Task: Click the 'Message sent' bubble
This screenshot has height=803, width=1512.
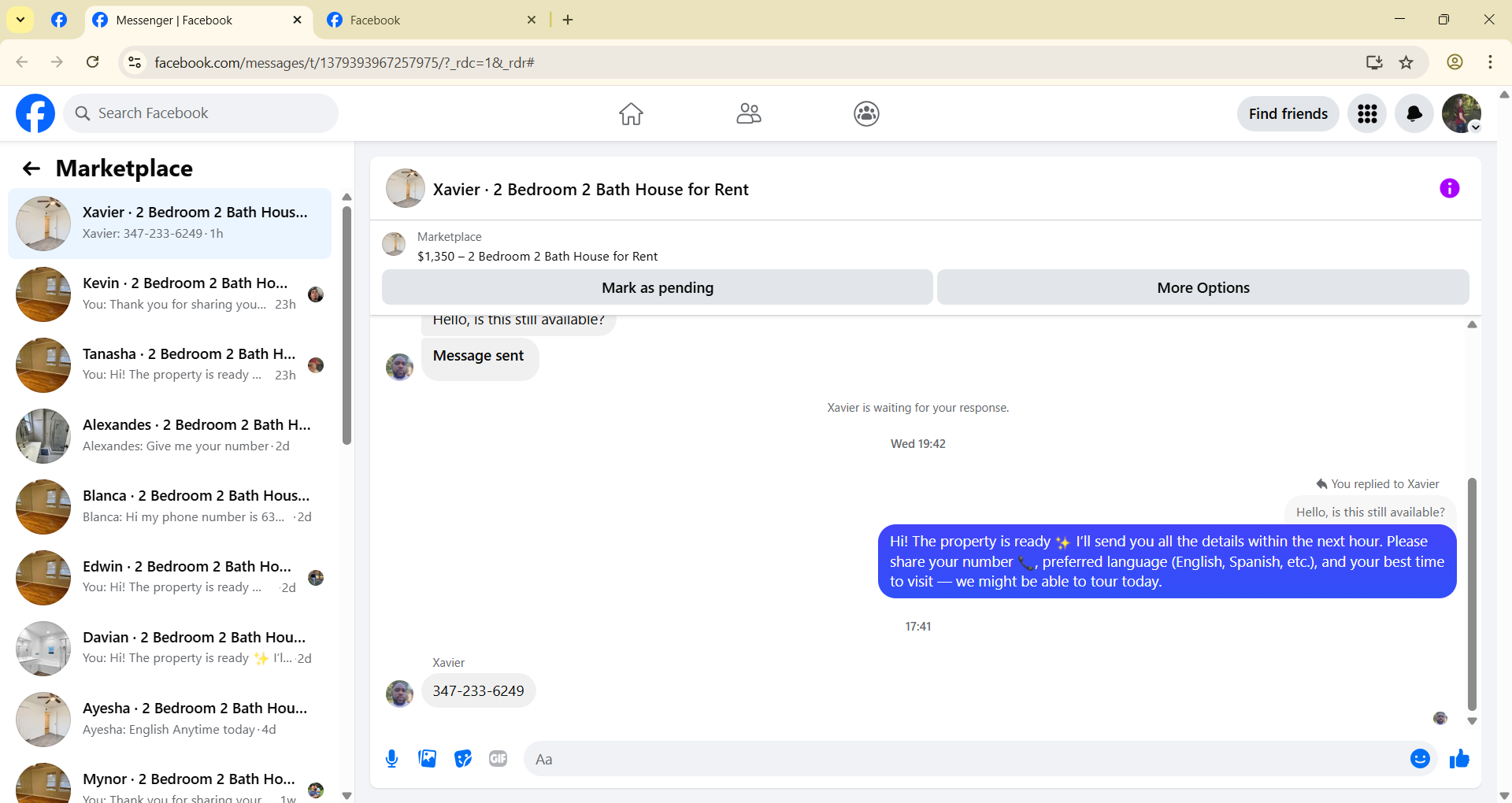Action: point(480,358)
